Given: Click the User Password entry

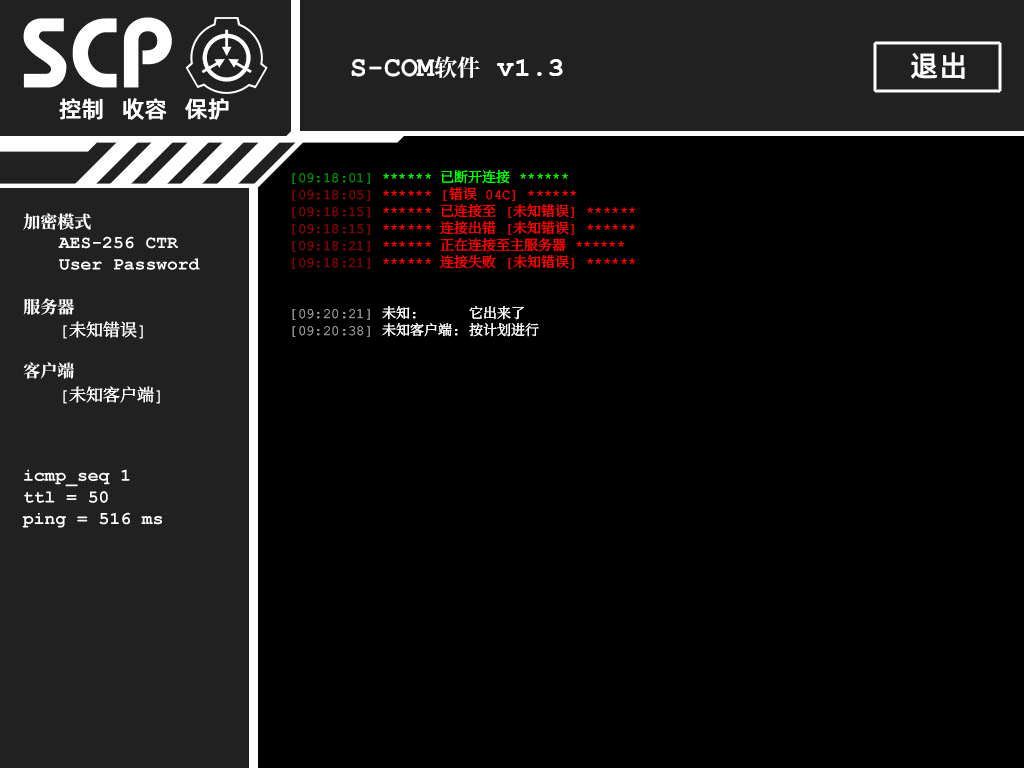Looking at the screenshot, I should point(129,264).
